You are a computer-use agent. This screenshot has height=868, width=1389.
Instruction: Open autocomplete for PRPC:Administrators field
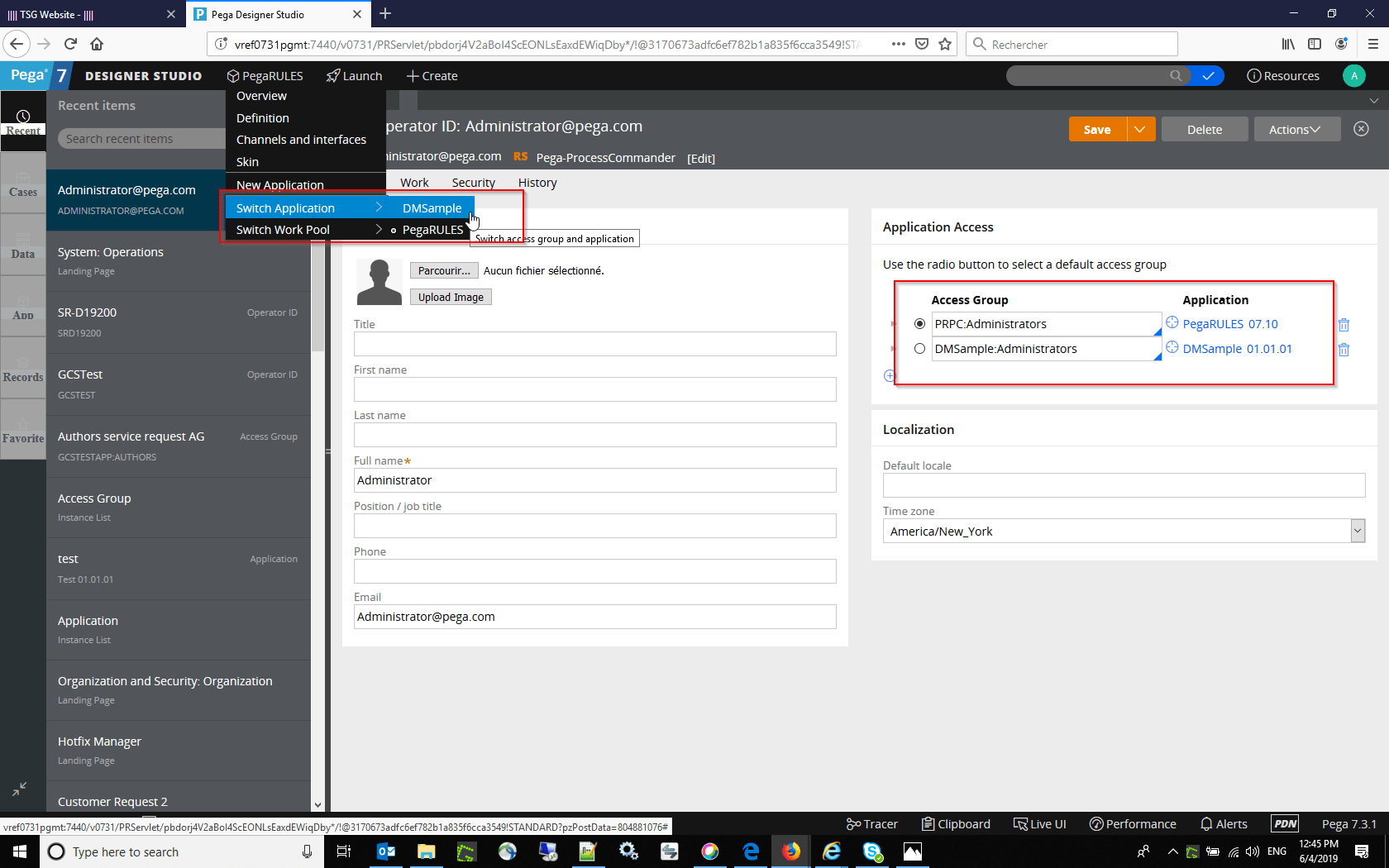[1157, 331]
